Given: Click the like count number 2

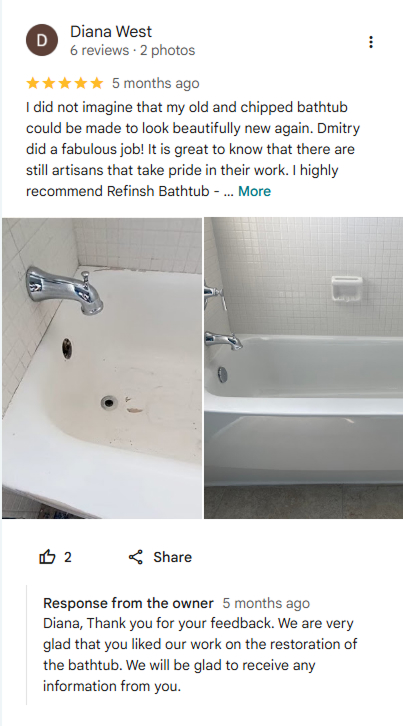Looking at the screenshot, I should click(68, 557).
